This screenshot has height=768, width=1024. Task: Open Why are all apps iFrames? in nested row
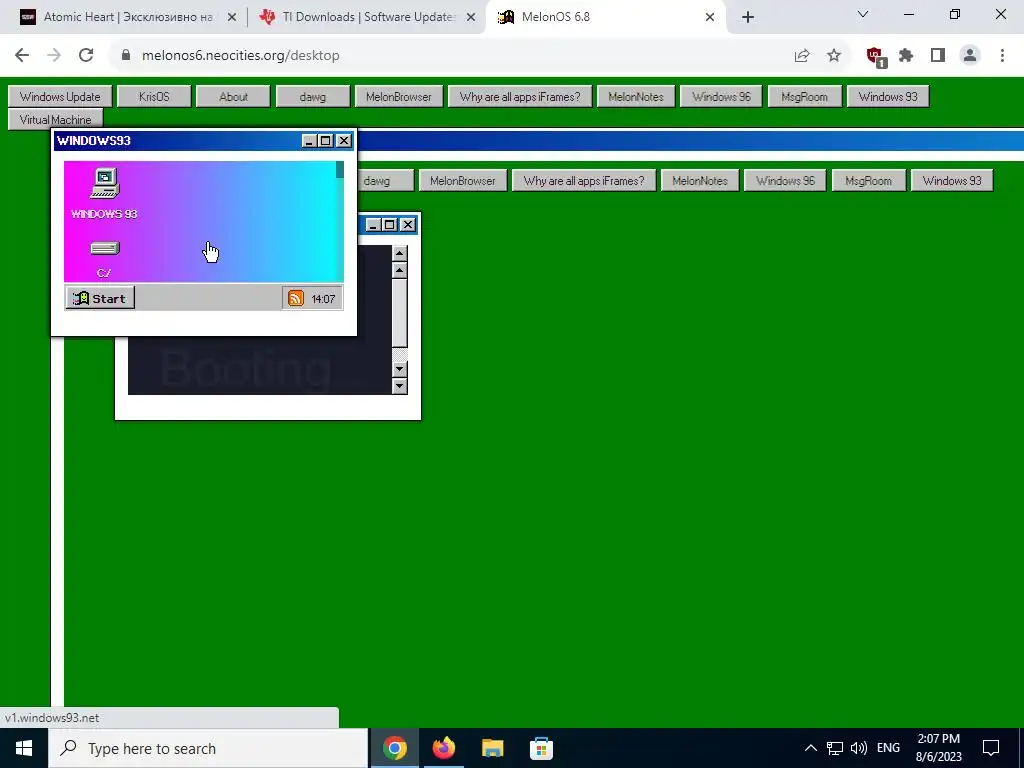pyautogui.click(x=584, y=181)
